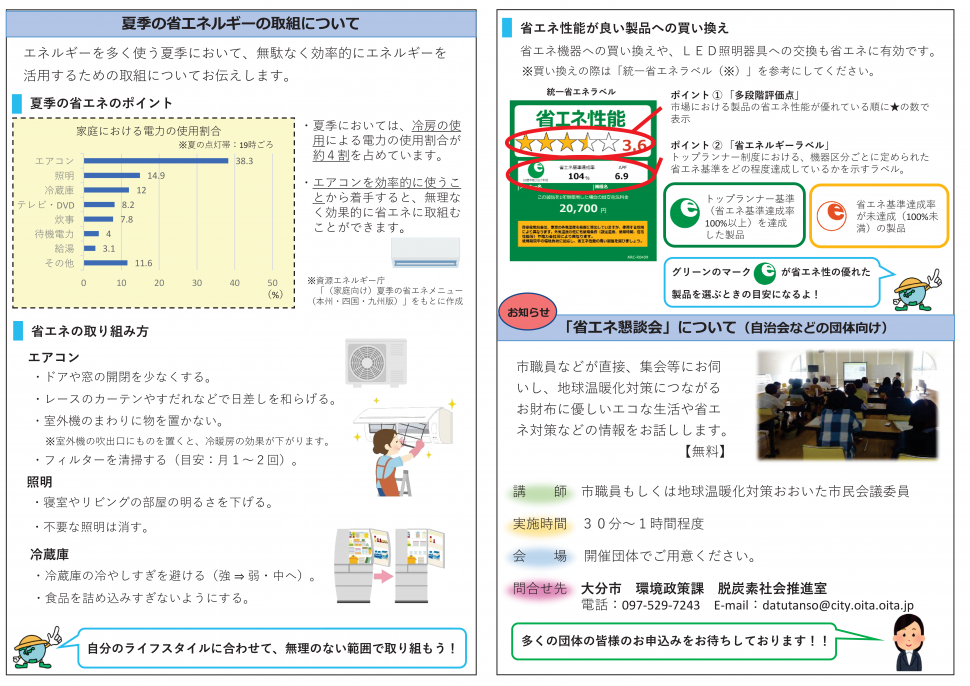Image resolution: width=970 pixels, height=686 pixels.
Task: Click the email datutanso@city.oita.oita.jp
Action: (838, 606)
